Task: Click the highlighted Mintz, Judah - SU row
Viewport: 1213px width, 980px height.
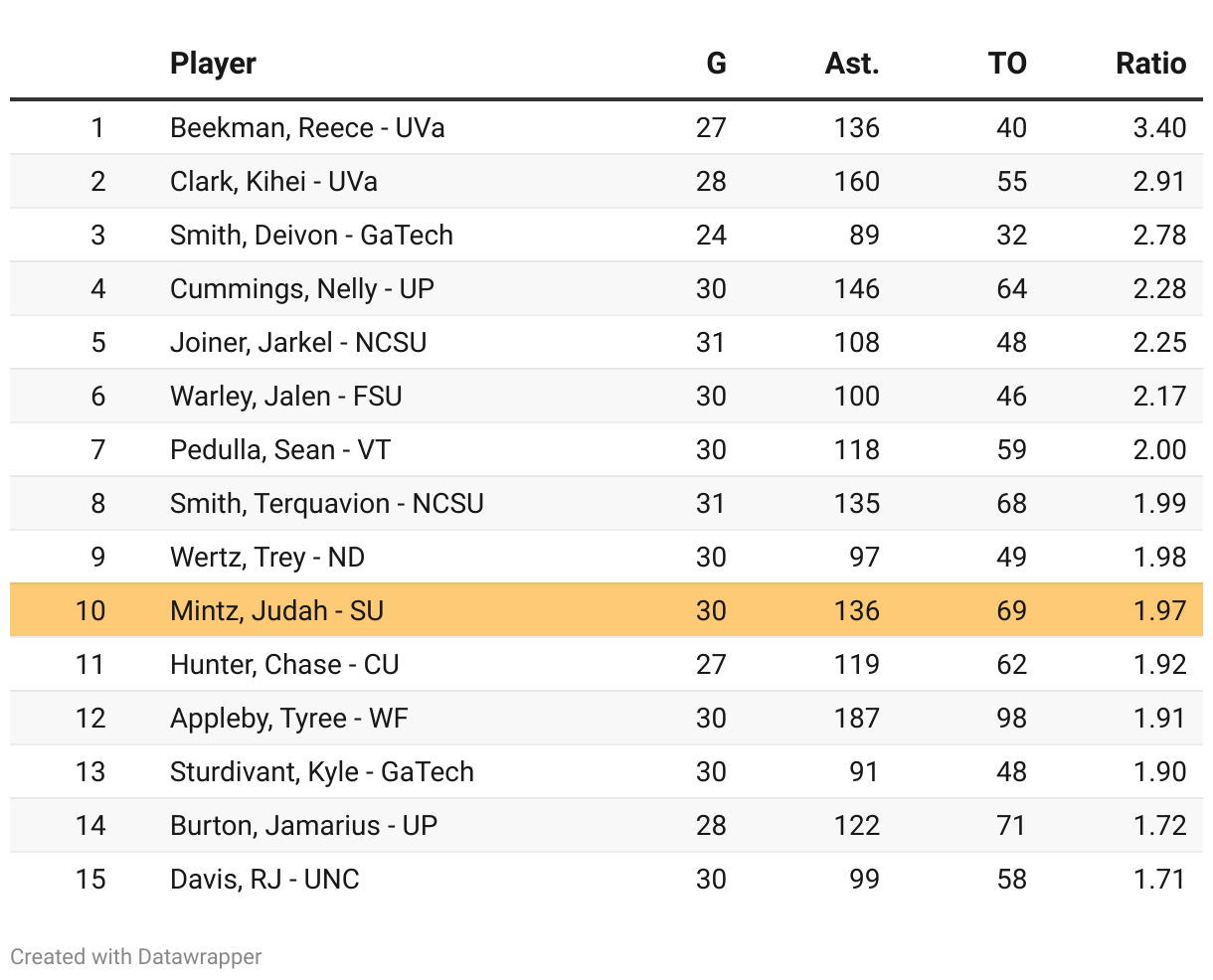Action: point(276,610)
